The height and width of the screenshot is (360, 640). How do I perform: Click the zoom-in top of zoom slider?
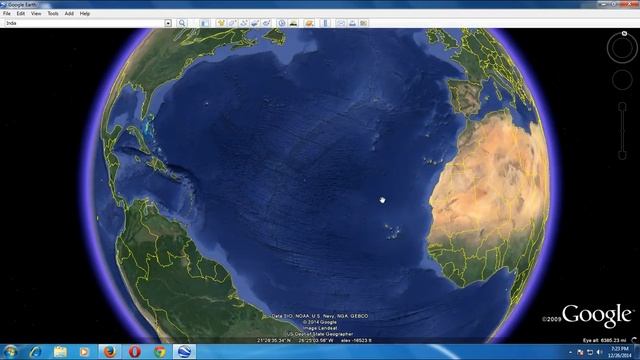(x=622, y=107)
